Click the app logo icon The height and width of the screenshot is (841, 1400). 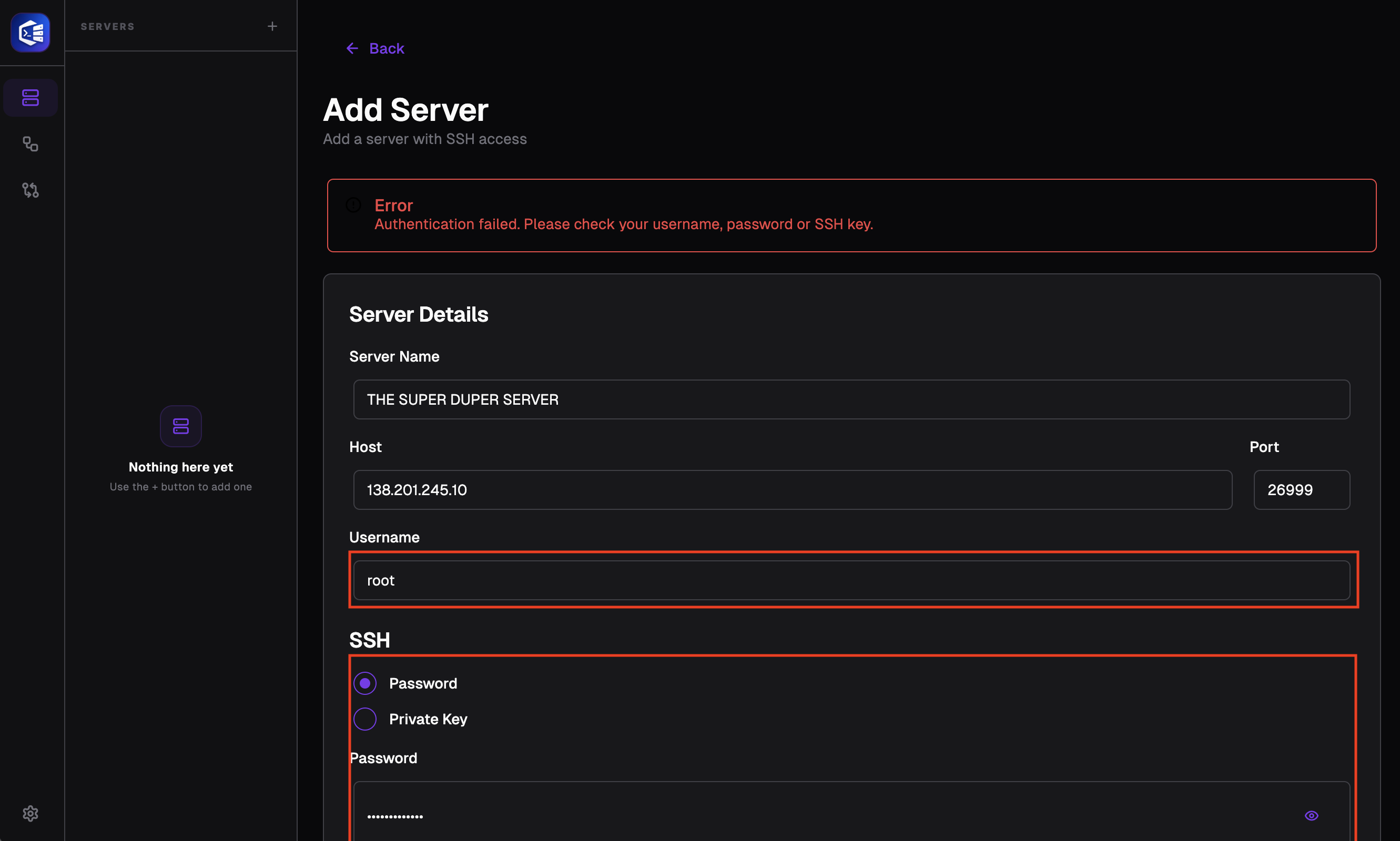click(31, 32)
